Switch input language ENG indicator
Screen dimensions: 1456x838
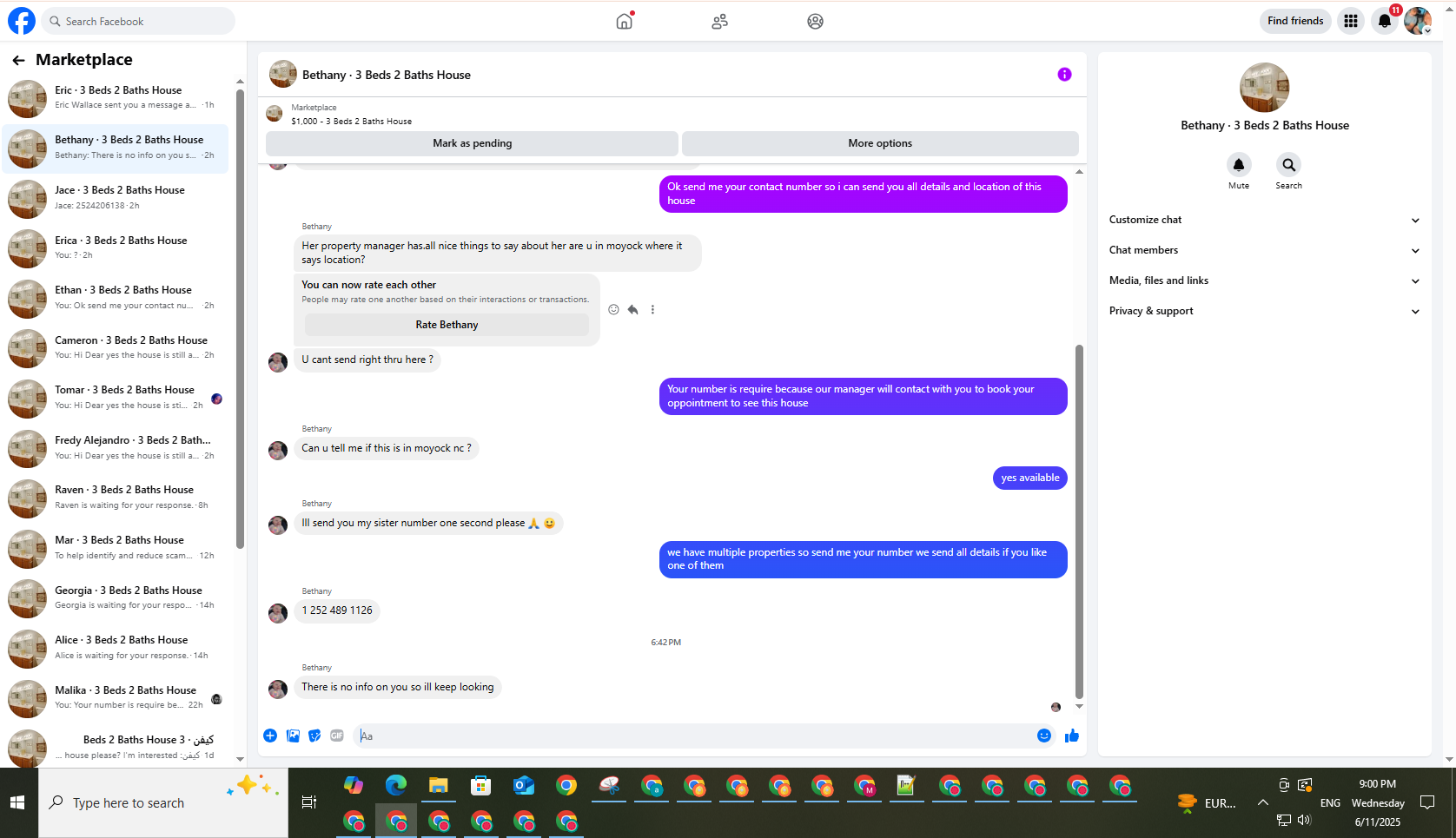point(1330,803)
